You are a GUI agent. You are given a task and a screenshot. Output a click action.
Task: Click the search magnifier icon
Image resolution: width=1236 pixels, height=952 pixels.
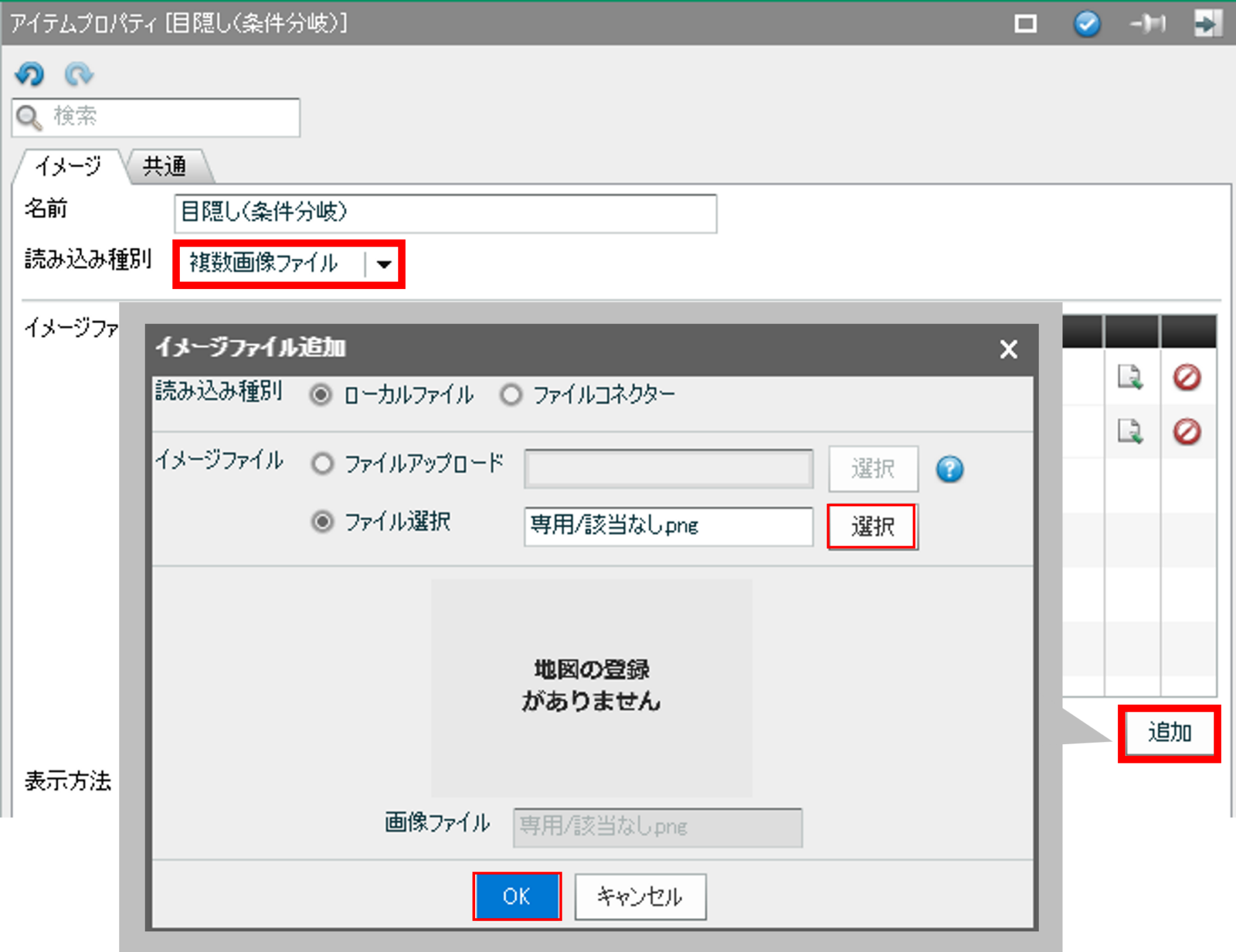(29, 117)
